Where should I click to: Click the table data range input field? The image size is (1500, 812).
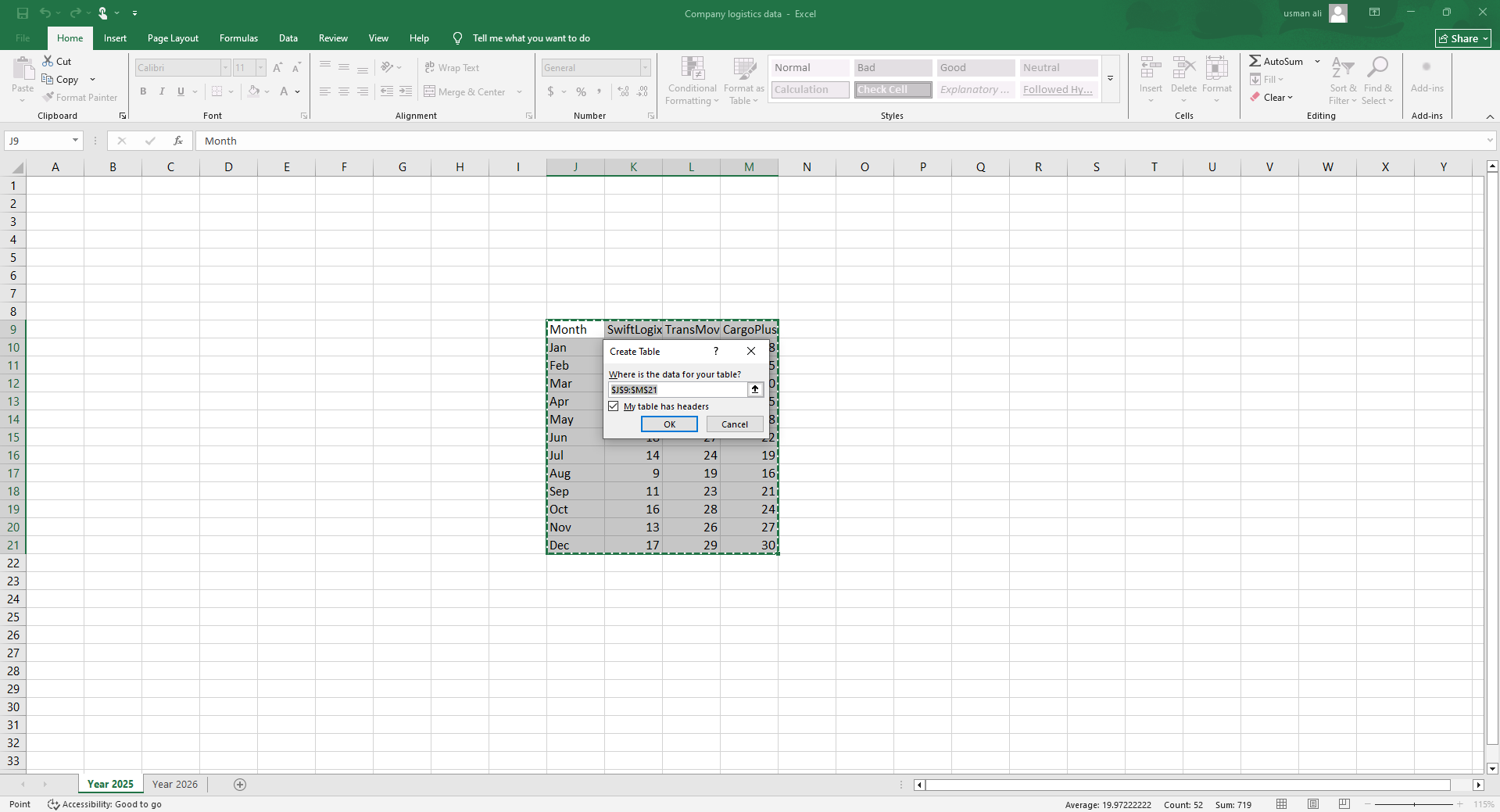click(x=678, y=389)
